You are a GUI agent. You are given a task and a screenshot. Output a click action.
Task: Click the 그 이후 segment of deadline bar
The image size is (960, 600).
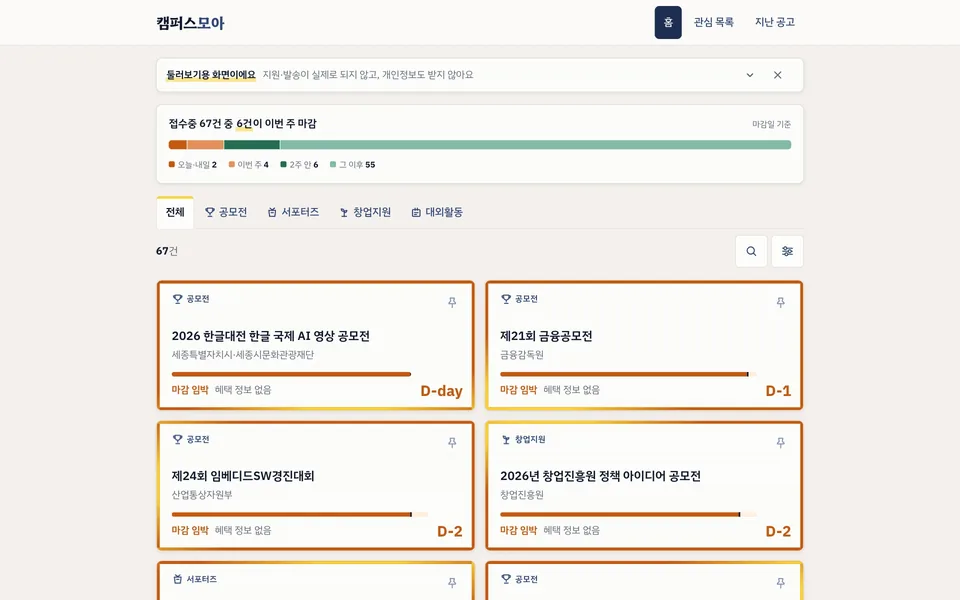(535, 145)
